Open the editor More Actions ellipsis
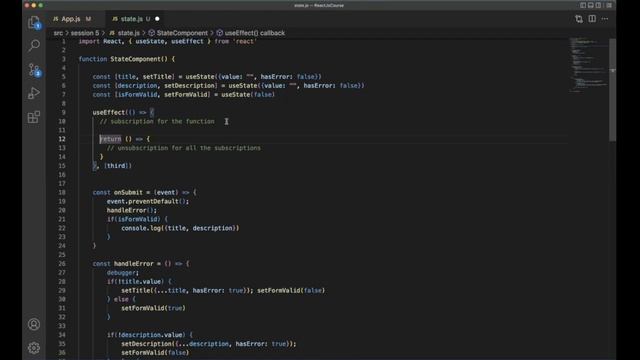This screenshot has width=640, height=360. coord(605,19)
